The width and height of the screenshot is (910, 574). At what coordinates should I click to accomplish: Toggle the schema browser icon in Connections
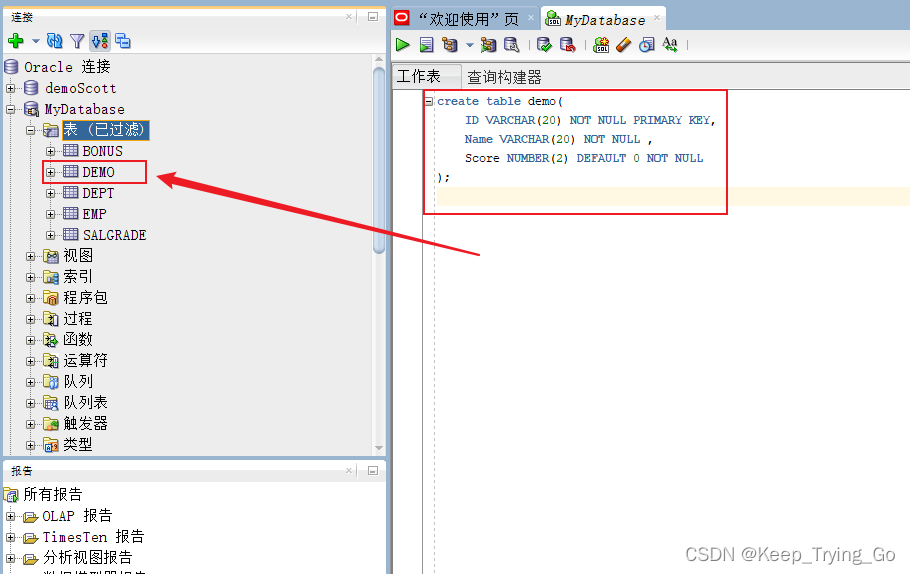pos(100,41)
